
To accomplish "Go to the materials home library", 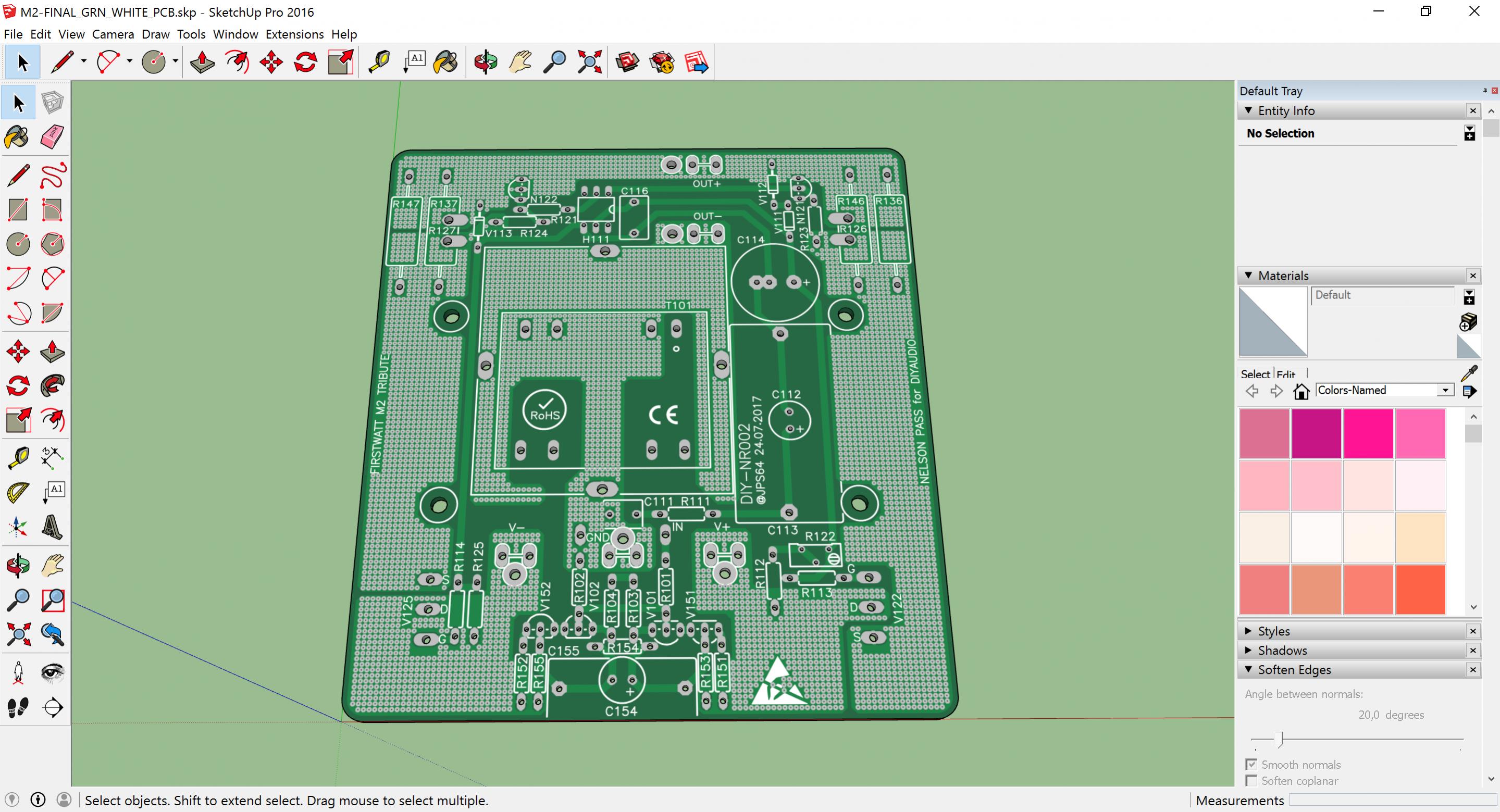I will pyautogui.click(x=1301, y=391).
